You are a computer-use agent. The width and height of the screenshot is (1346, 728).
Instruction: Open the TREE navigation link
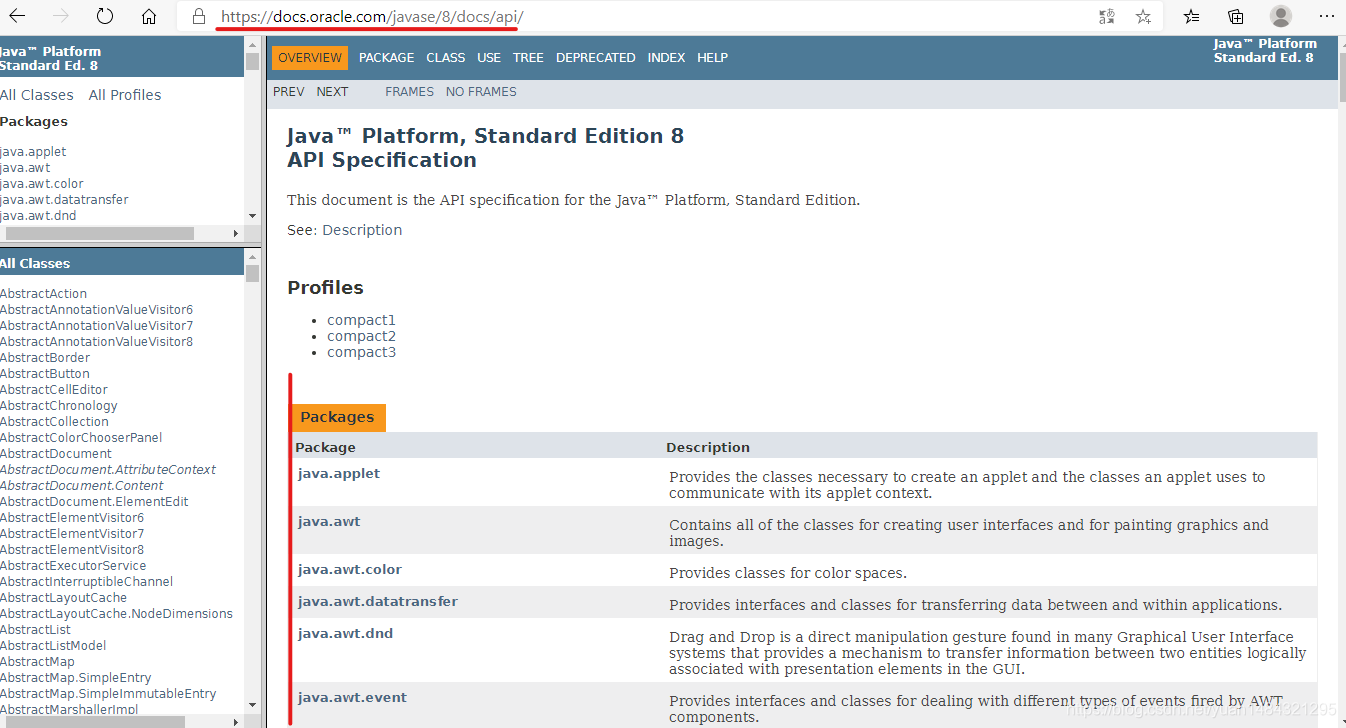tap(528, 58)
